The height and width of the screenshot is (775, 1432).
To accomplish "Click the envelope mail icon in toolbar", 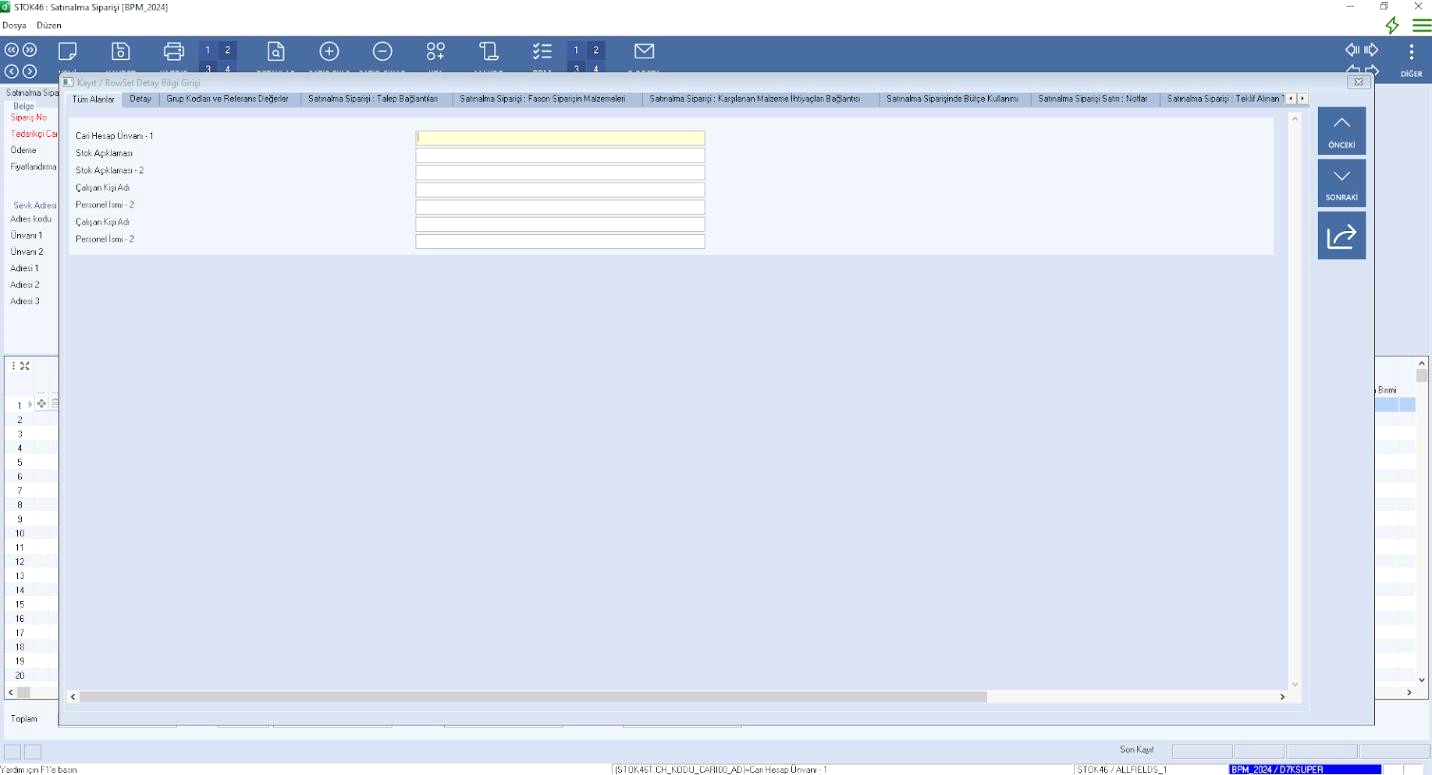I will tap(644, 51).
